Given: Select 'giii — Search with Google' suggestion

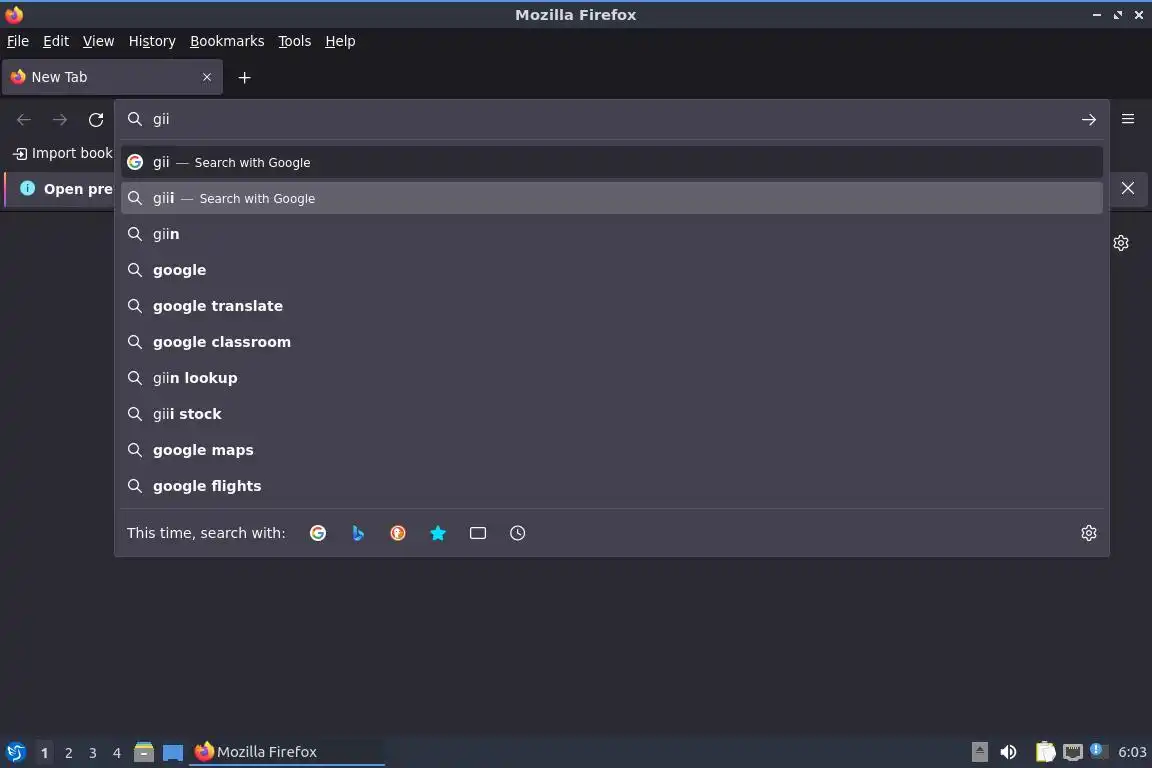Looking at the screenshot, I should click(612, 198).
